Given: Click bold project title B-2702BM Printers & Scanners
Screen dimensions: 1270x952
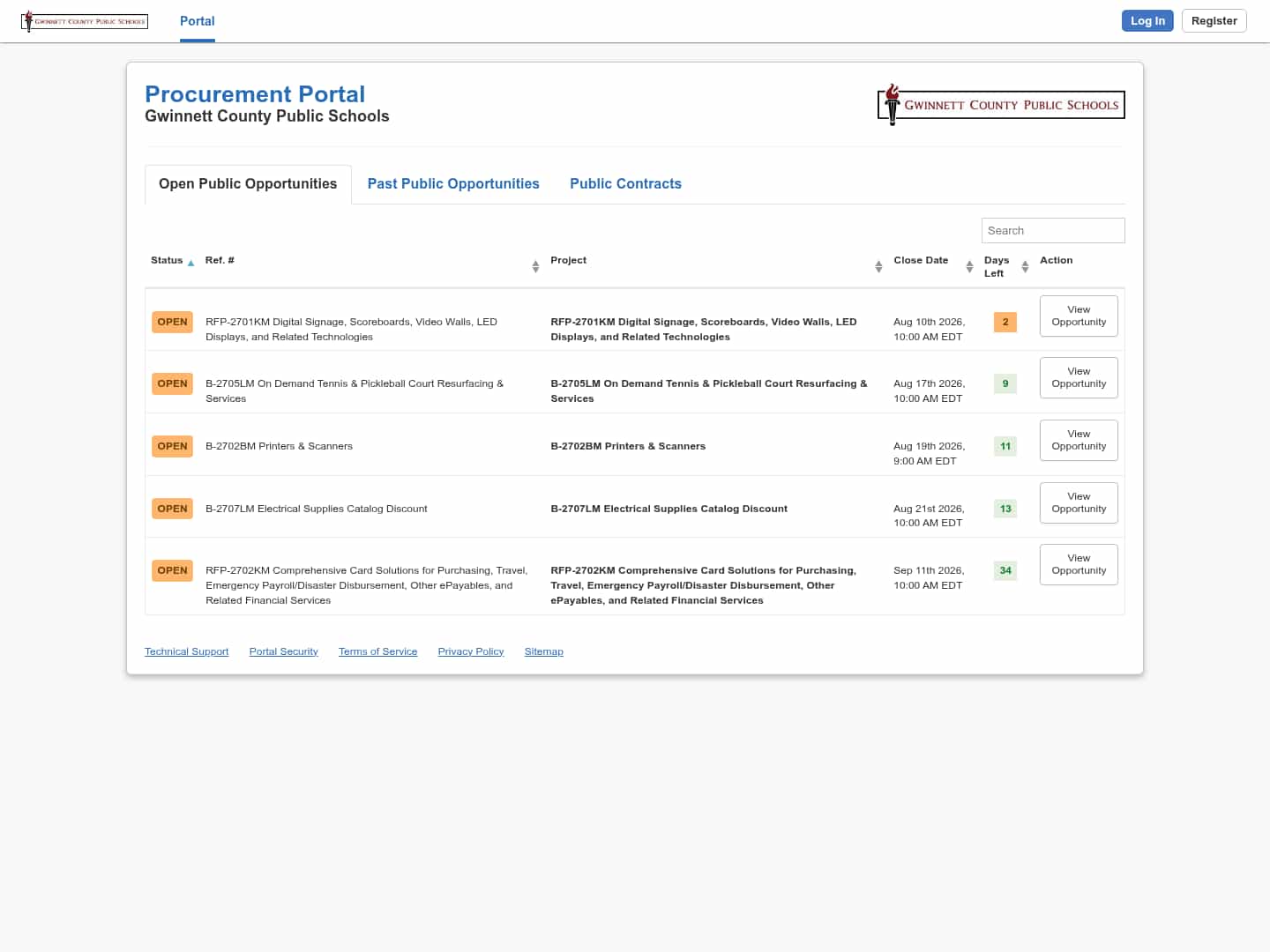Looking at the screenshot, I should (628, 446).
